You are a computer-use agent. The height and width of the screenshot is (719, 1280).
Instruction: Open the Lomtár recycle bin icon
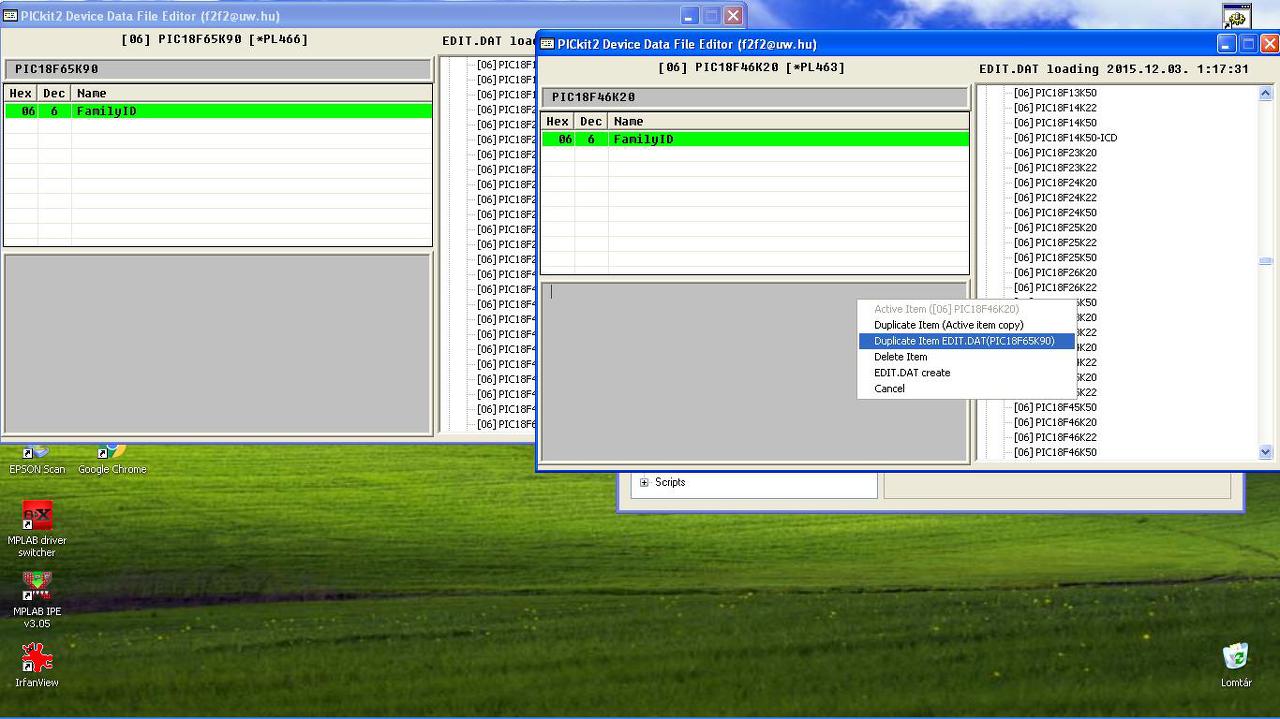tap(1236, 664)
